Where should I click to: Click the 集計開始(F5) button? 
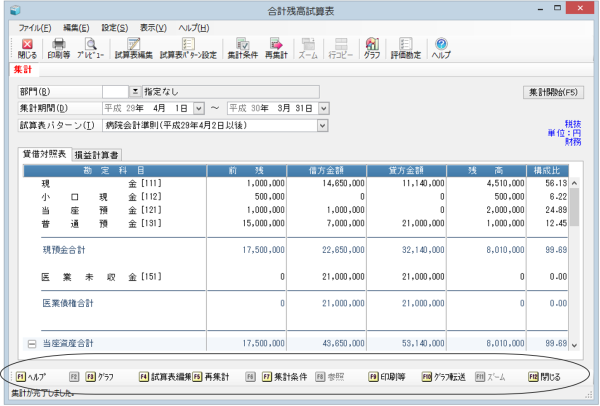(553, 92)
